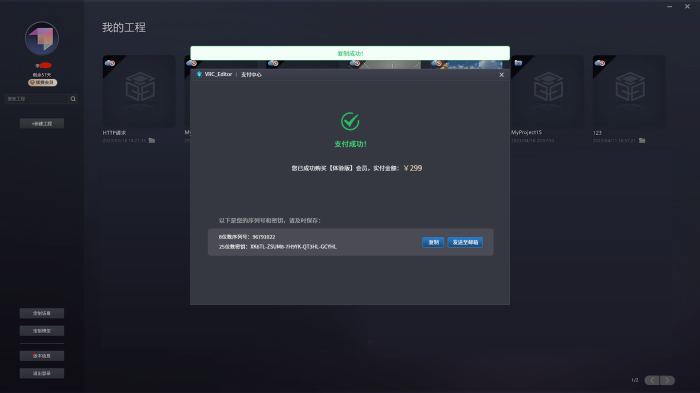
Task: Click the ¥299 paid amount
Action: pyautogui.click(x=412, y=168)
